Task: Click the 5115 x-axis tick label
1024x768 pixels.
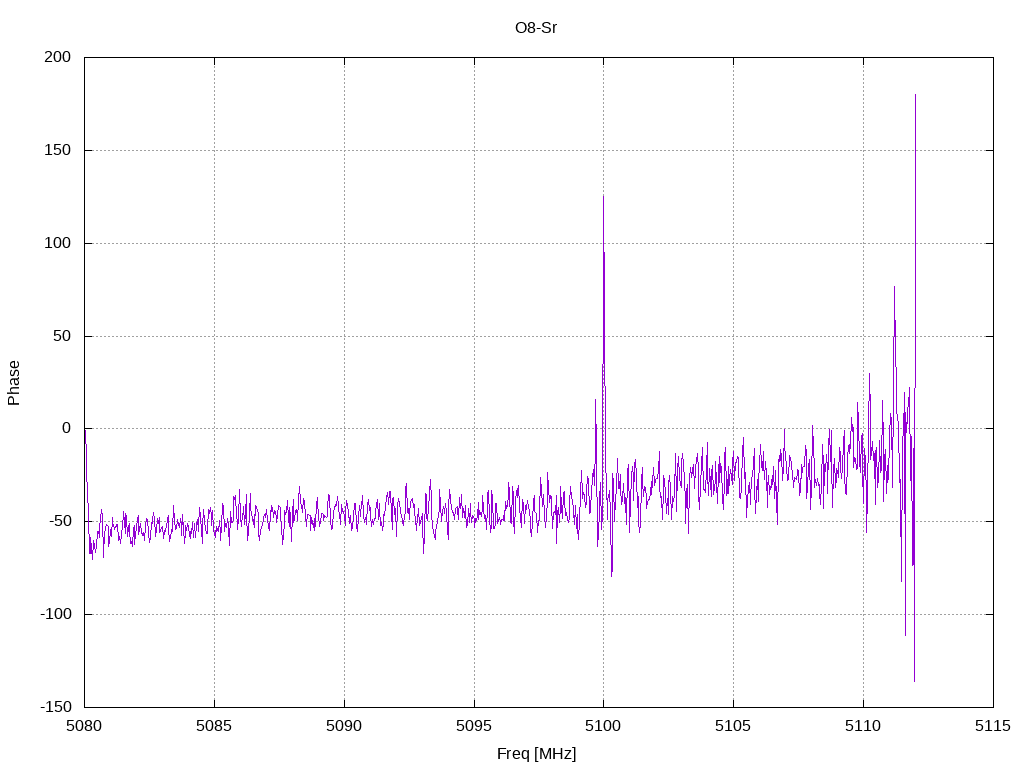Action: 993,726
